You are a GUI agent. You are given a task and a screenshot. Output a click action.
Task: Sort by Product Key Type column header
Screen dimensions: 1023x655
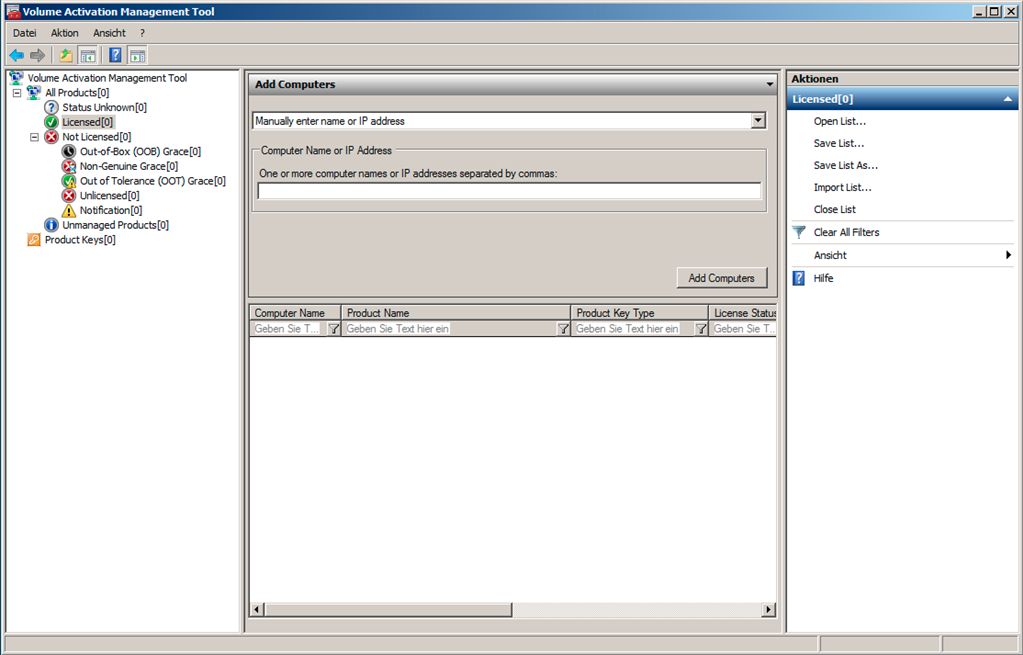tap(639, 313)
